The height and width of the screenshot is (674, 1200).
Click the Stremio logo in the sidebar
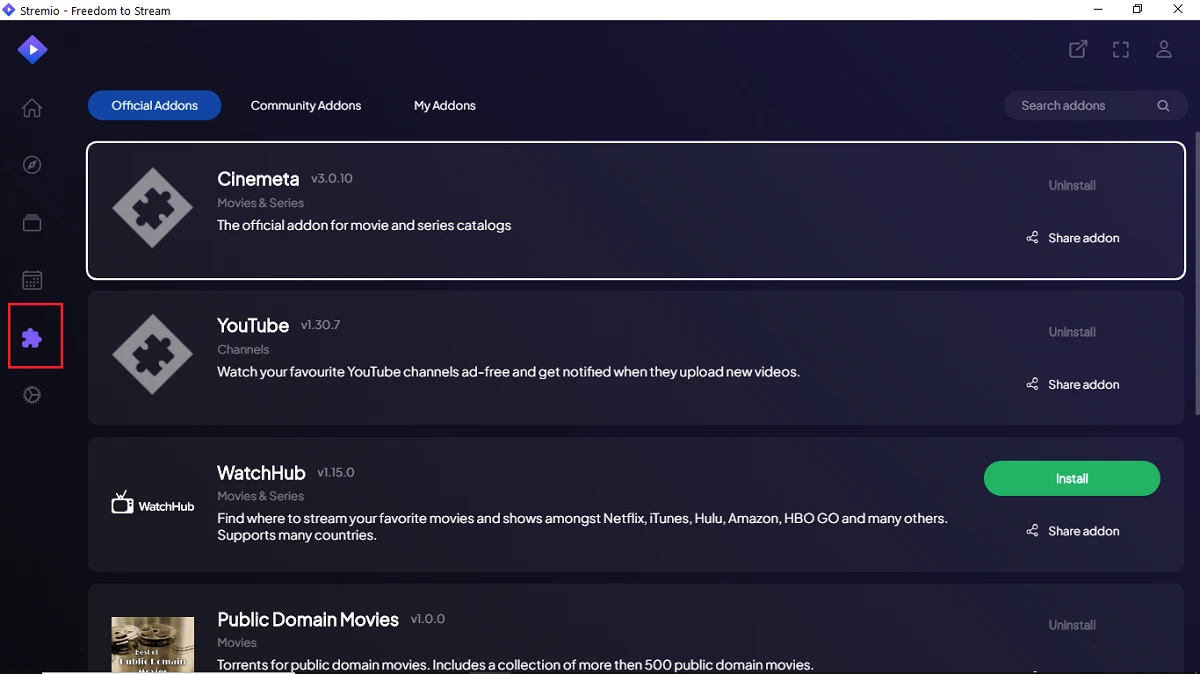tap(32, 49)
